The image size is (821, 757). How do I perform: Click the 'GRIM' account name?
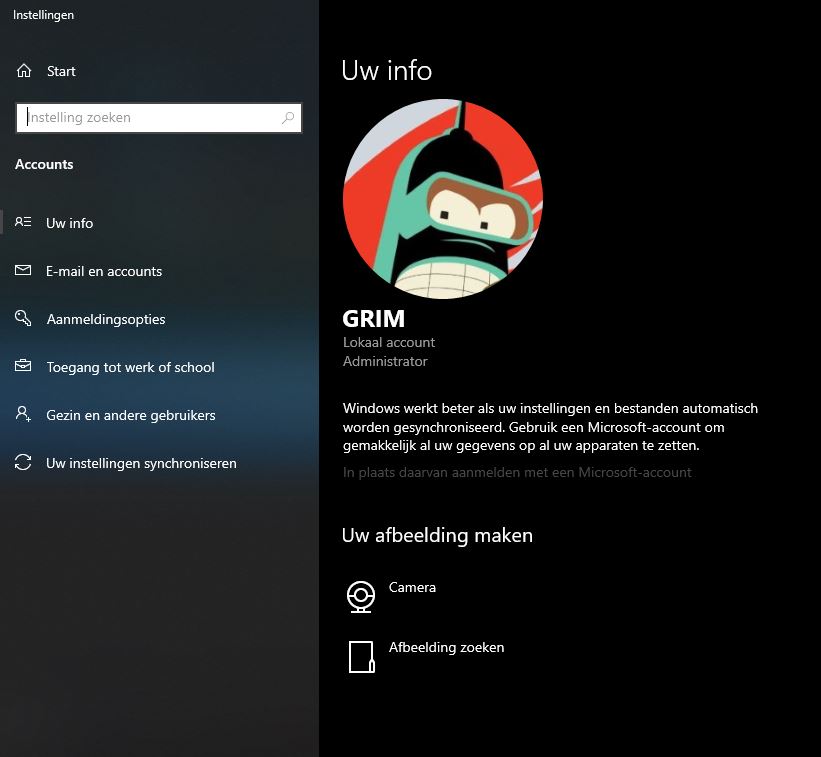point(374,319)
